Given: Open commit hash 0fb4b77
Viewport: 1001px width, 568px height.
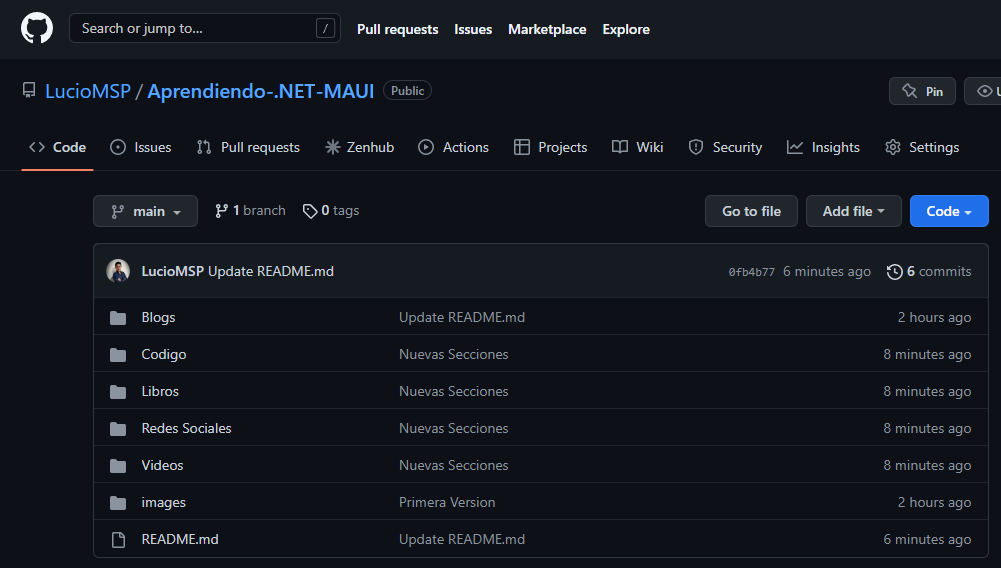Looking at the screenshot, I should (x=751, y=272).
